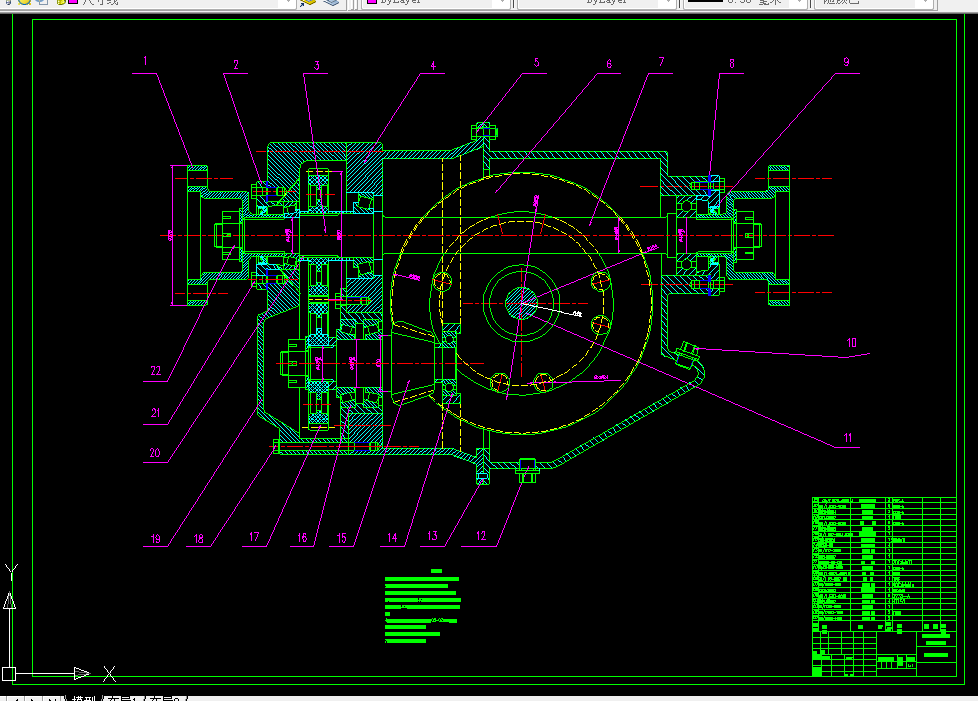
Task: Select part callout number 15
Action: (342, 538)
